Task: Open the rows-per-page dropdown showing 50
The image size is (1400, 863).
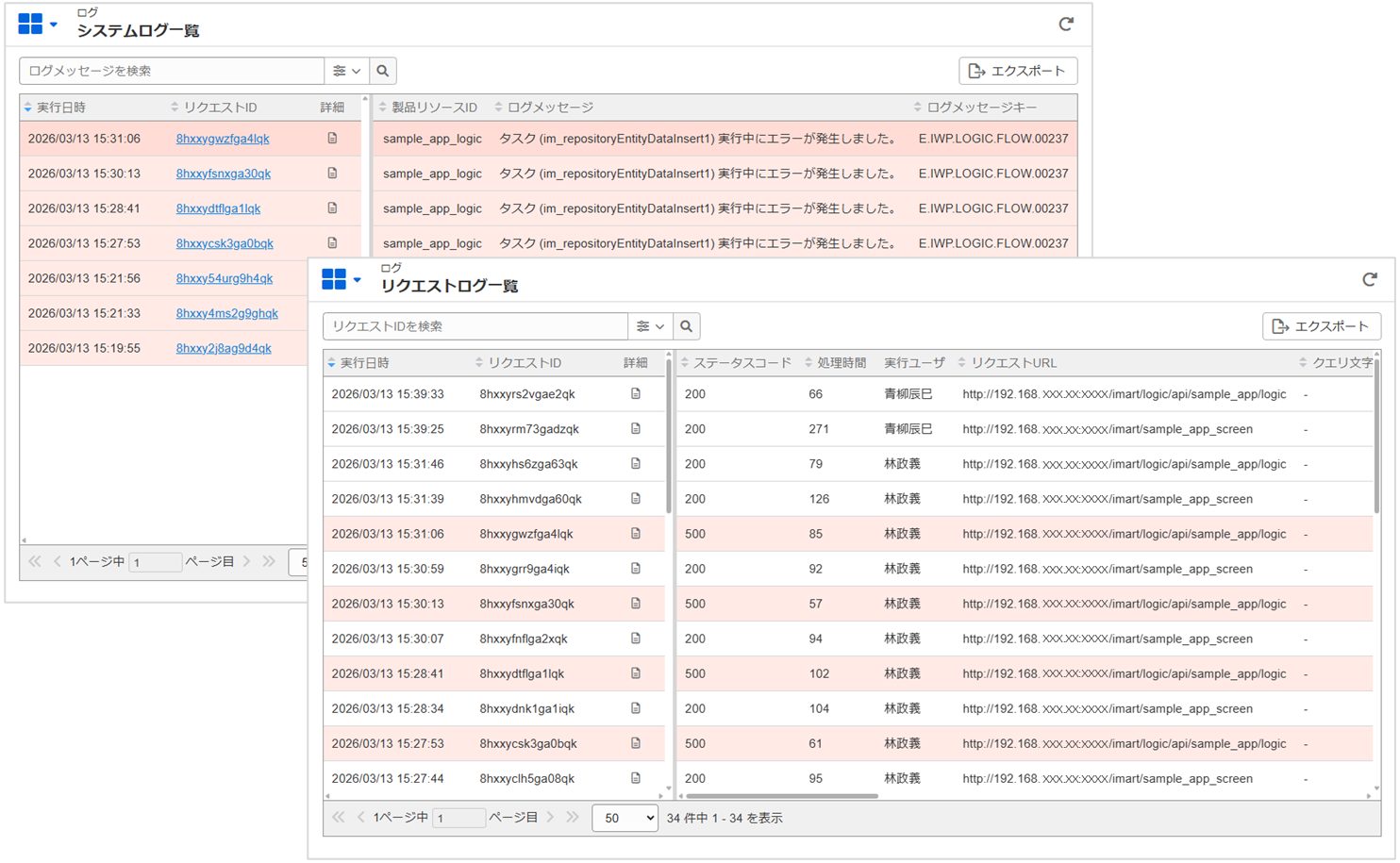Action: [625, 818]
